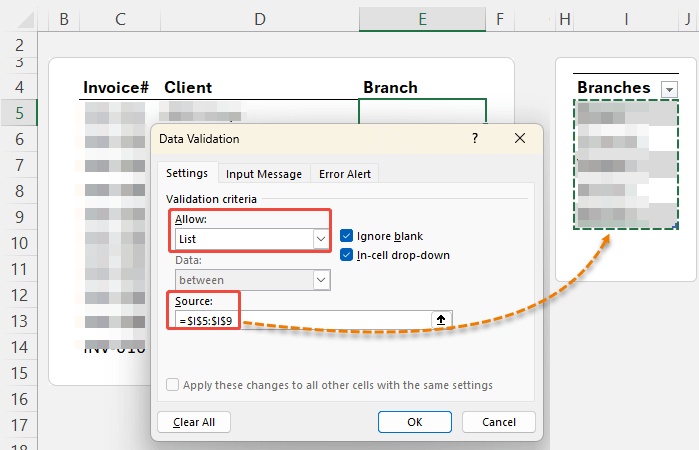Open the Error Alert tab
Screen dimensions: 699x450
pyautogui.click(x=345, y=174)
